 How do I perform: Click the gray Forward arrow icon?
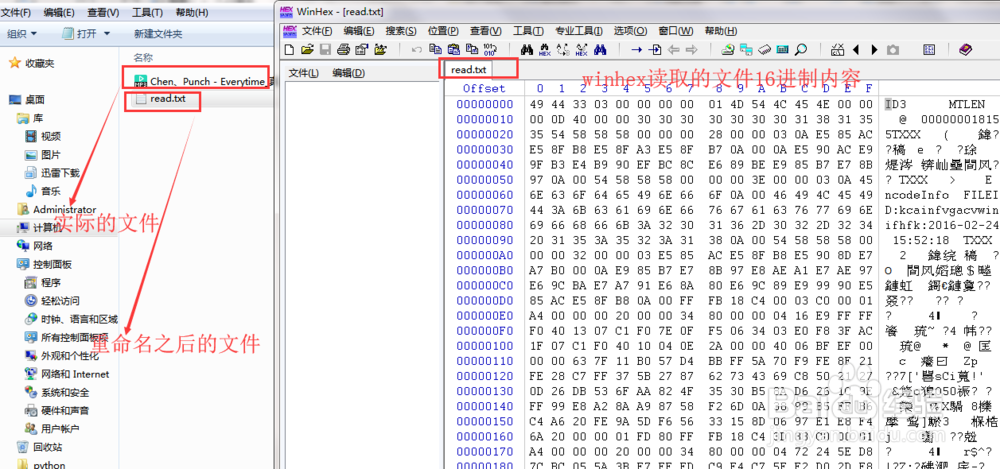click(691, 49)
